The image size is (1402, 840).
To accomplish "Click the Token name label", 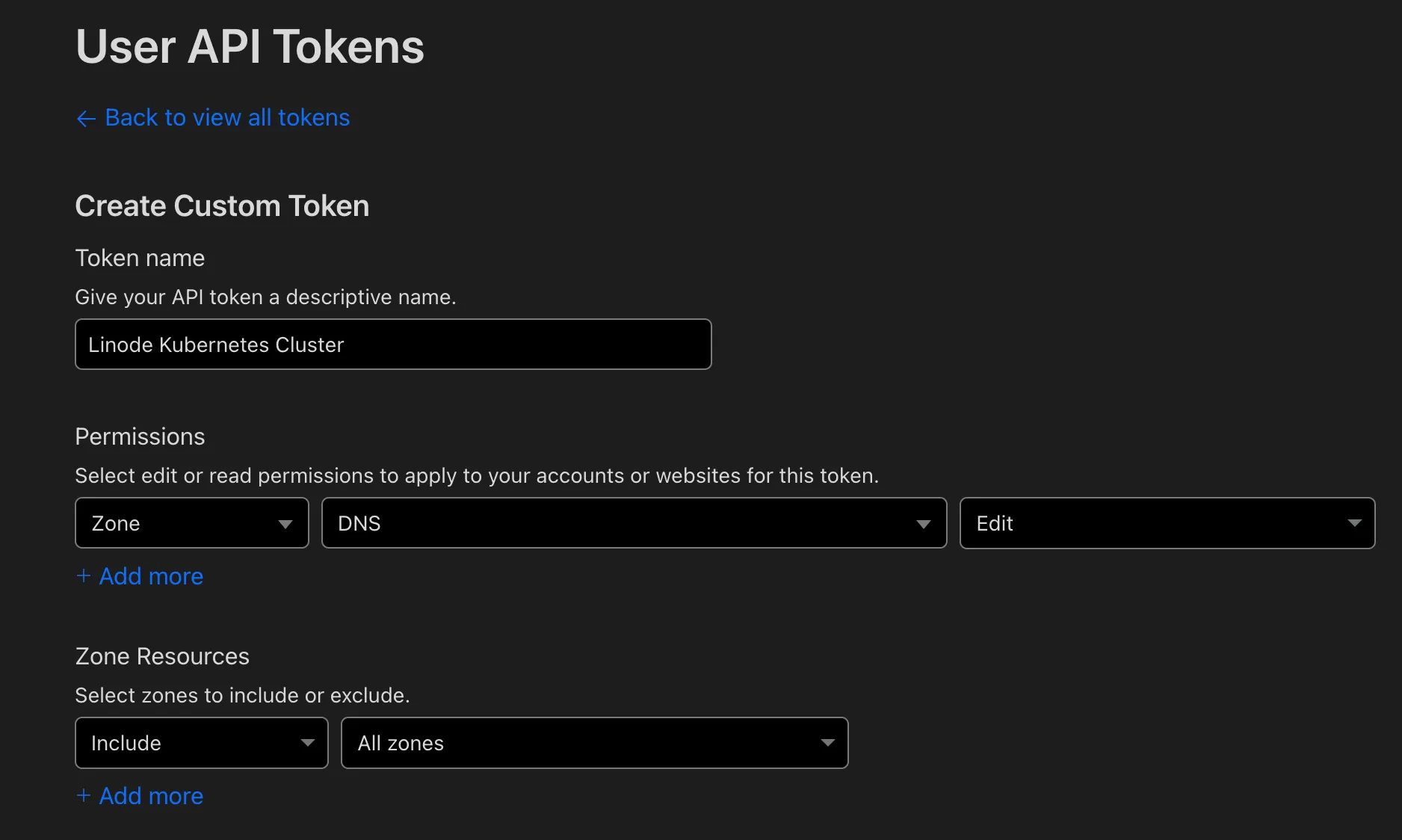I will coord(140,258).
